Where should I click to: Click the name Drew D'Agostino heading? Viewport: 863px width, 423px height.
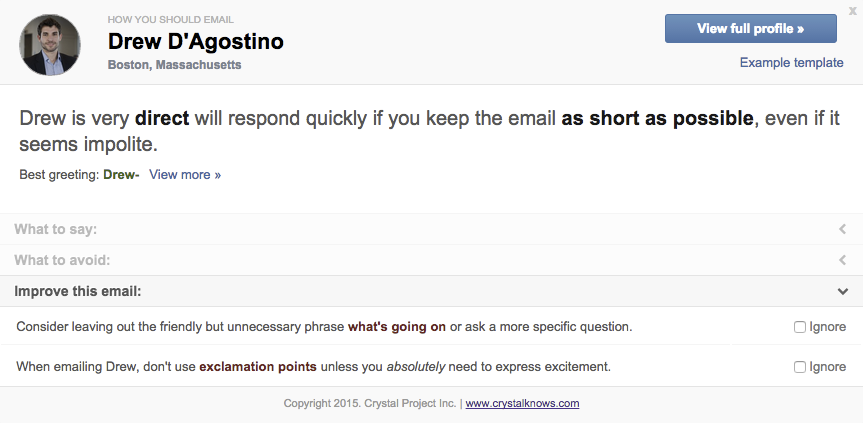[x=195, y=42]
